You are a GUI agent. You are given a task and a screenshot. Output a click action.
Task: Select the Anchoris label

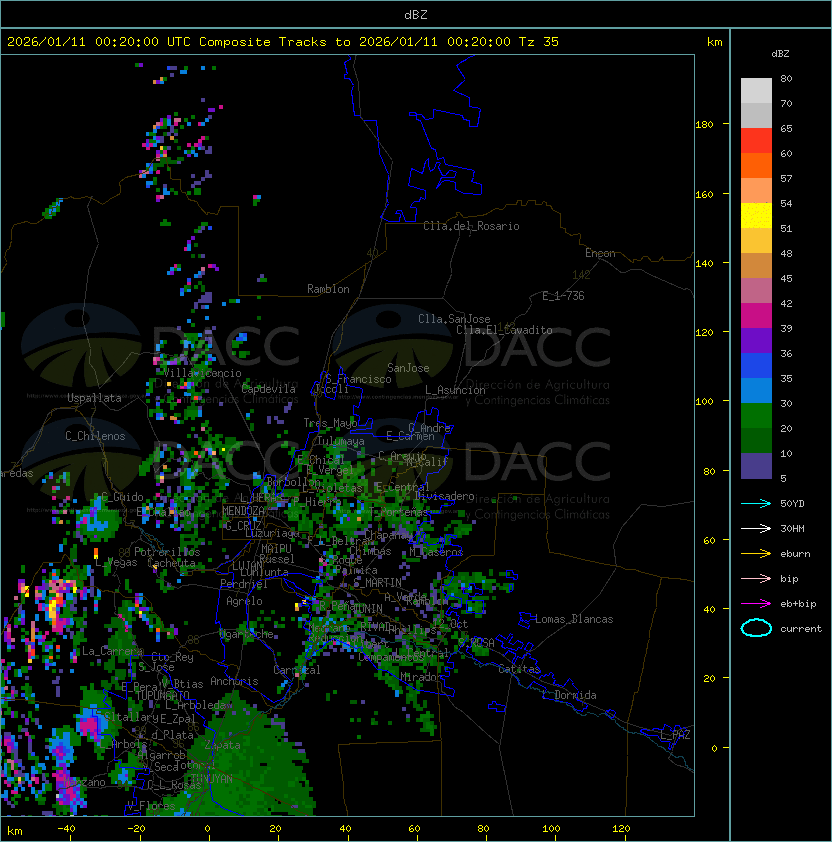point(234,681)
